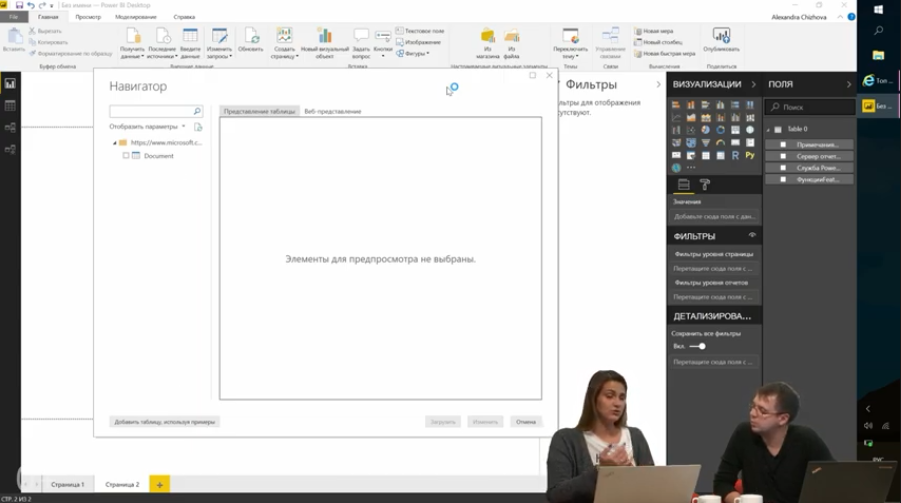Click the Загрузить button
The width and height of the screenshot is (901, 503).
[x=443, y=422]
